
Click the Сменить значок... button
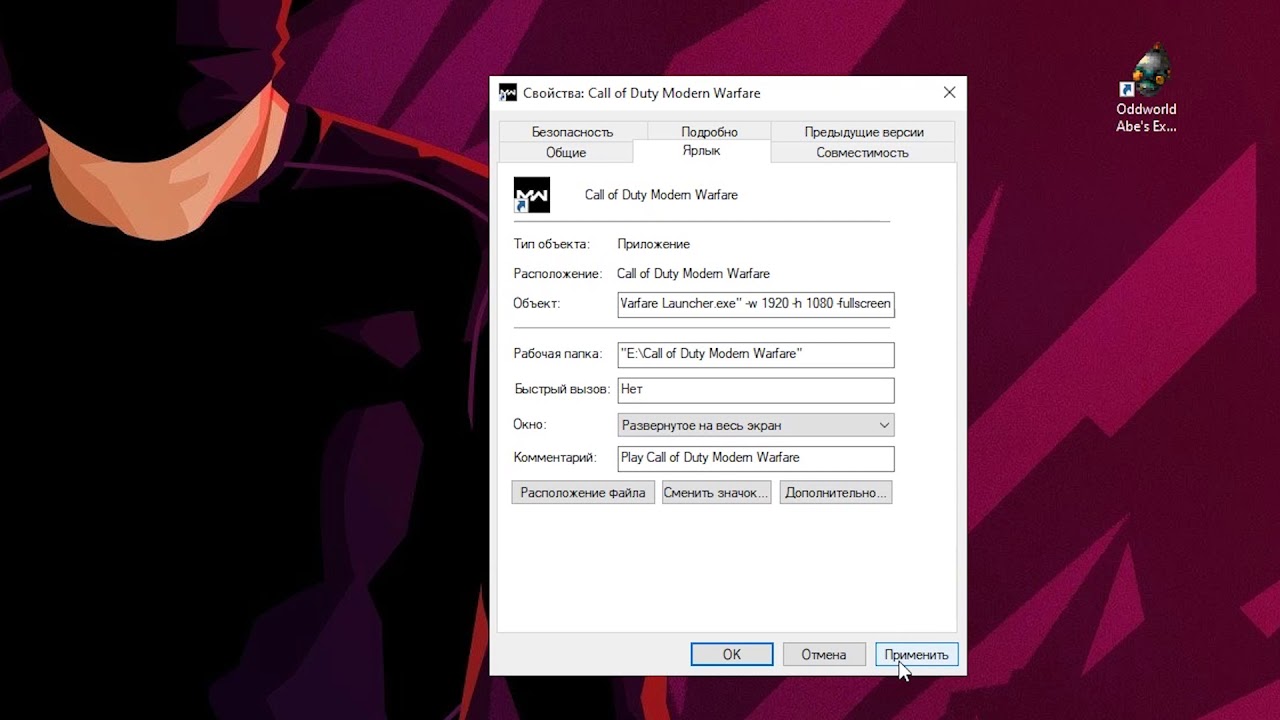[x=716, y=492]
